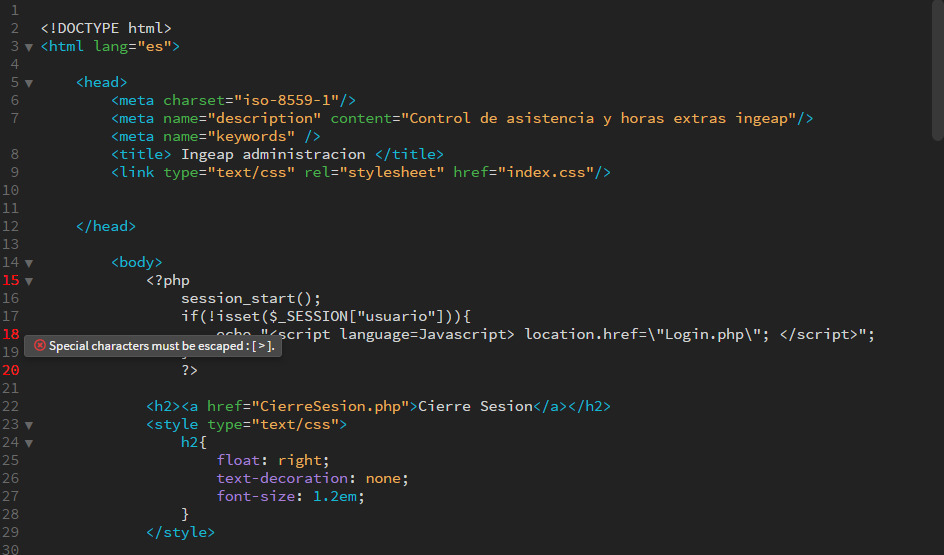Collapse the body tag fold on line 14
944x555 pixels.
tap(28, 263)
